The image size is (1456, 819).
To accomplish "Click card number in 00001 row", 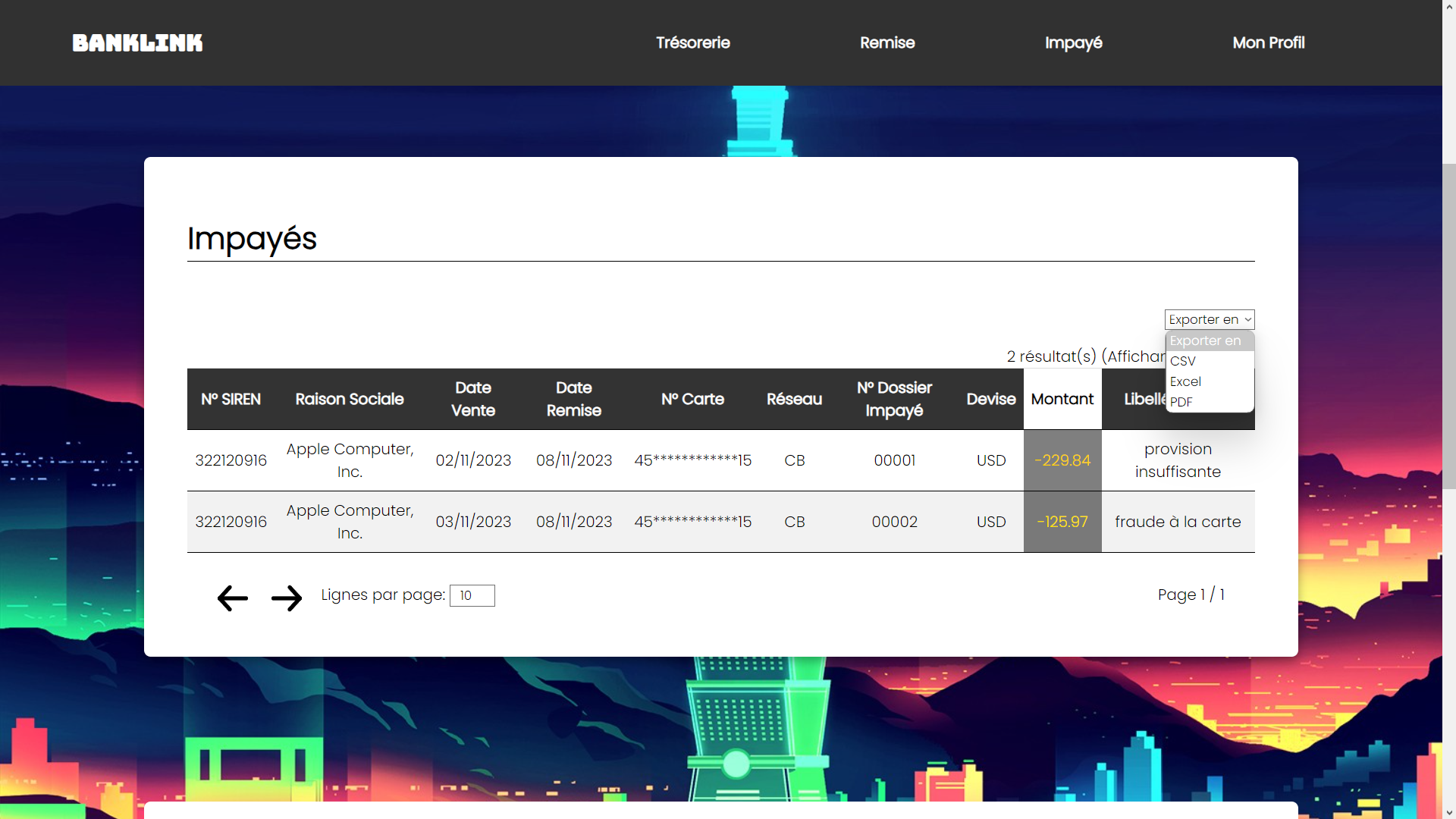I will coord(692,460).
